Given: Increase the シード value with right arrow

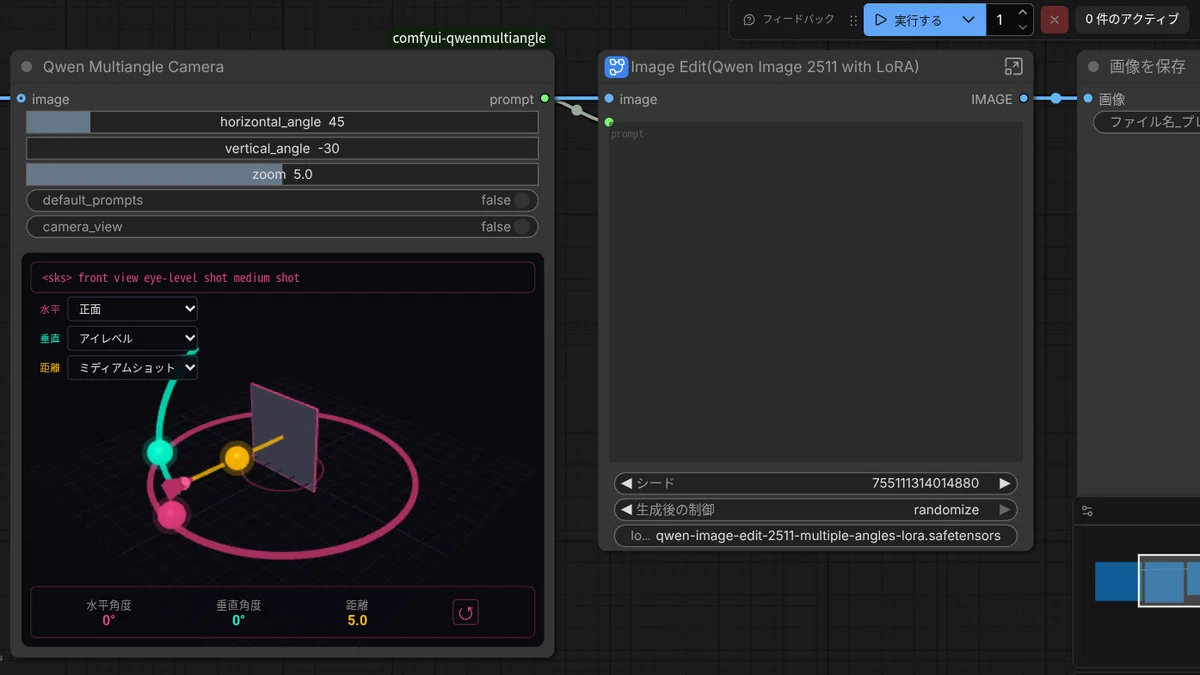Looking at the screenshot, I should point(1005,483).
